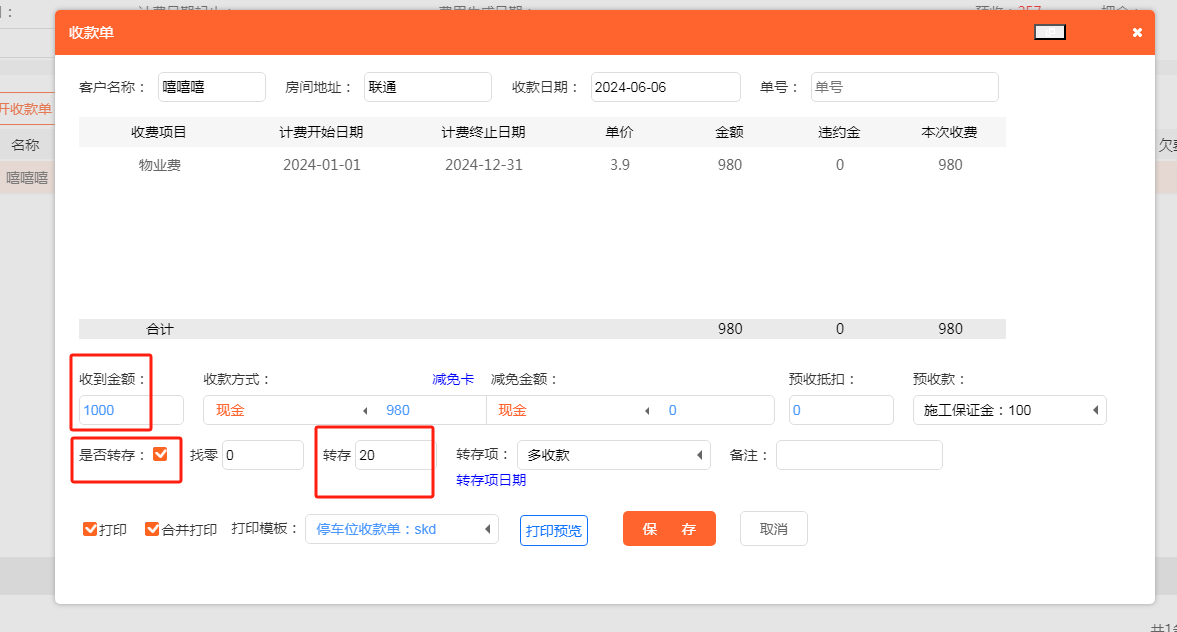Focus the 找零 input field
Image resolution: width=1177 pixels, height=632 pixels.
pyautogui.click(x=262, y=455)
